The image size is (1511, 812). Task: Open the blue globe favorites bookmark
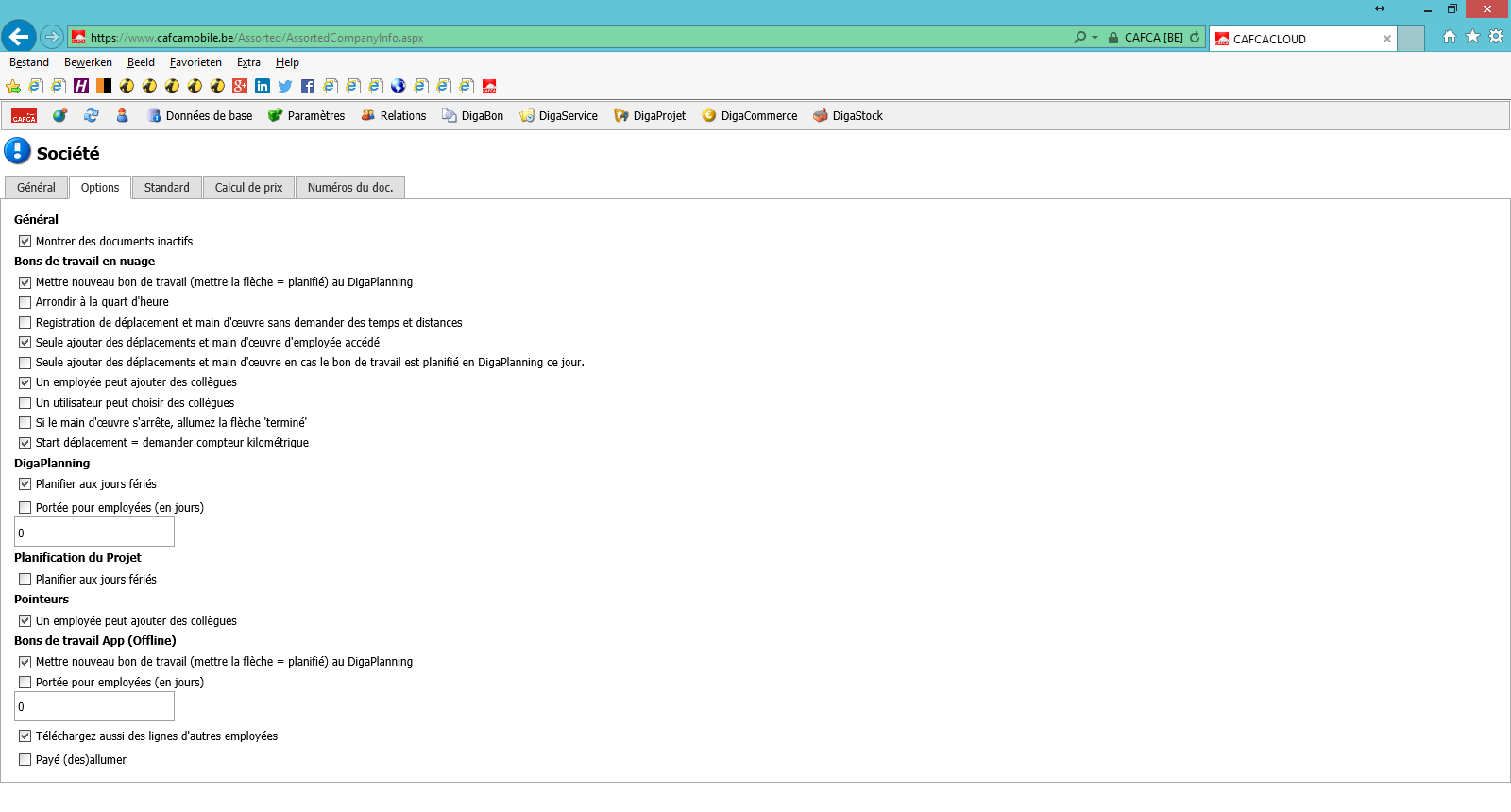tap(399, 86)
